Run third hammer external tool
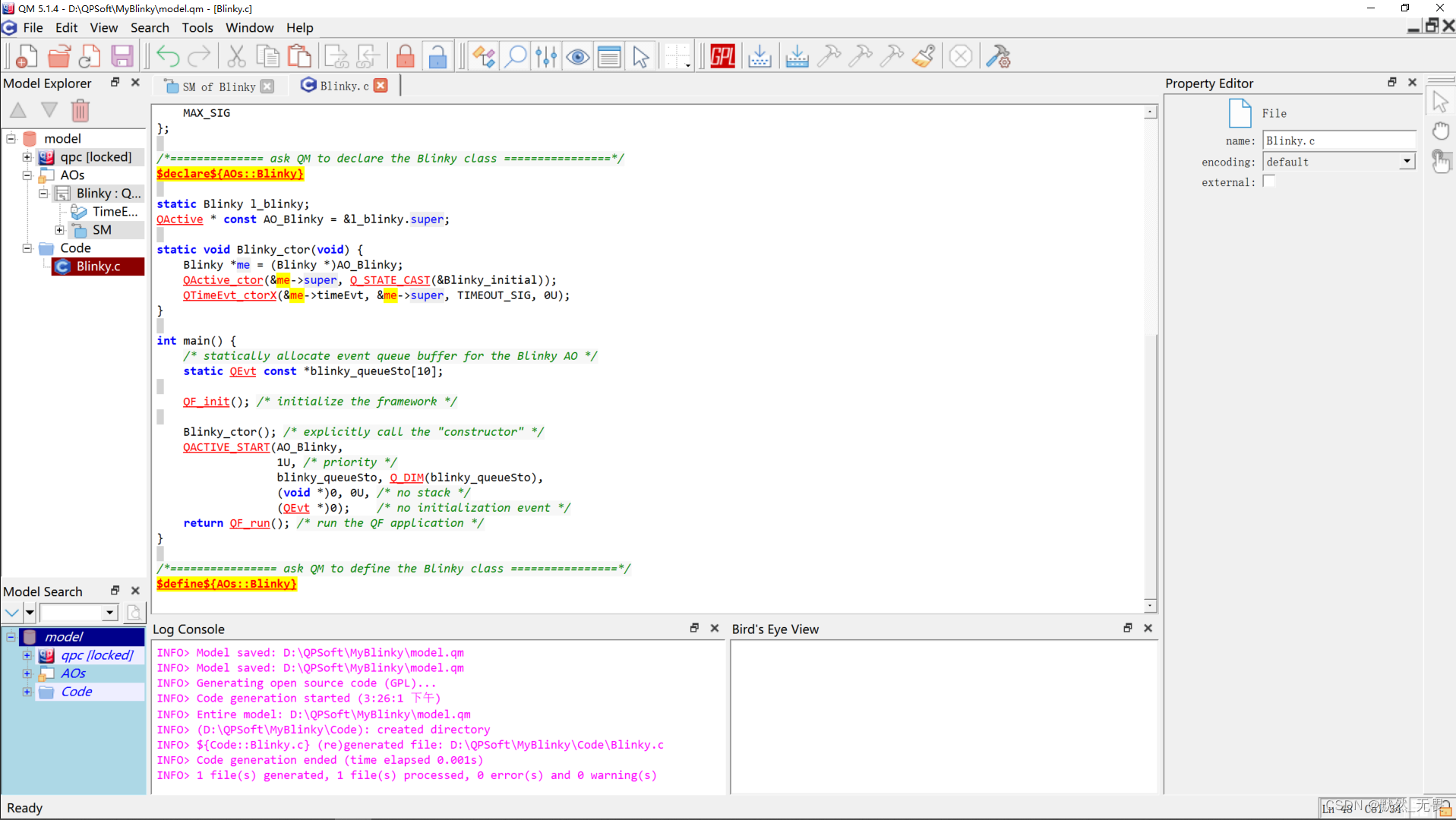1456x820 pixels. click(x=892, y=57)
